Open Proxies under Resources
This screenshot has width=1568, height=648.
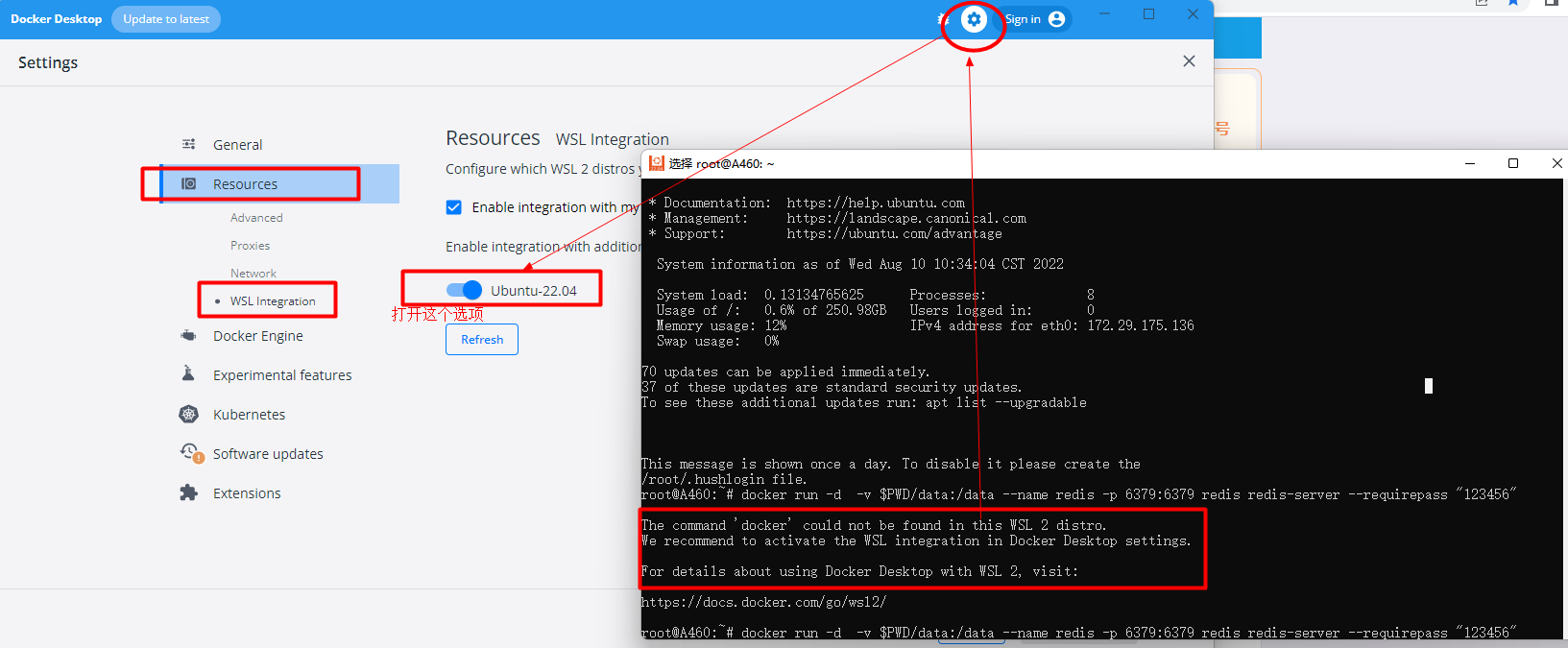click(x=250, y=246)
